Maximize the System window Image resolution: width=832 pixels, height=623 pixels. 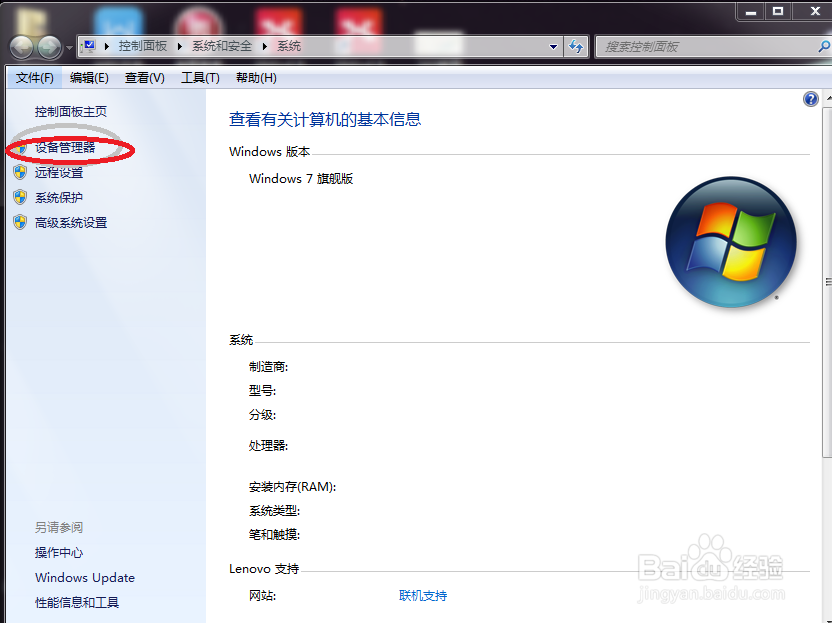(778, 11)
